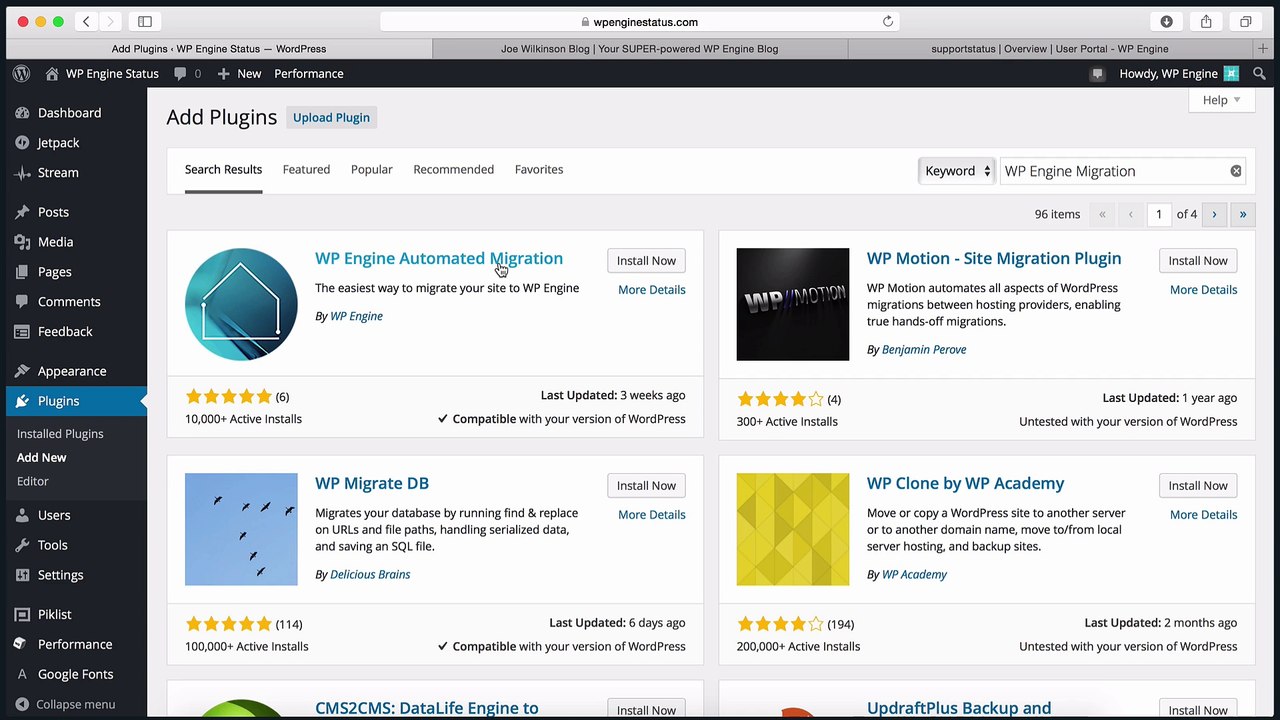This screenshot has height=720, width=1280.
Task: Select the Popular tab
Action: click(x=371, y=170)
